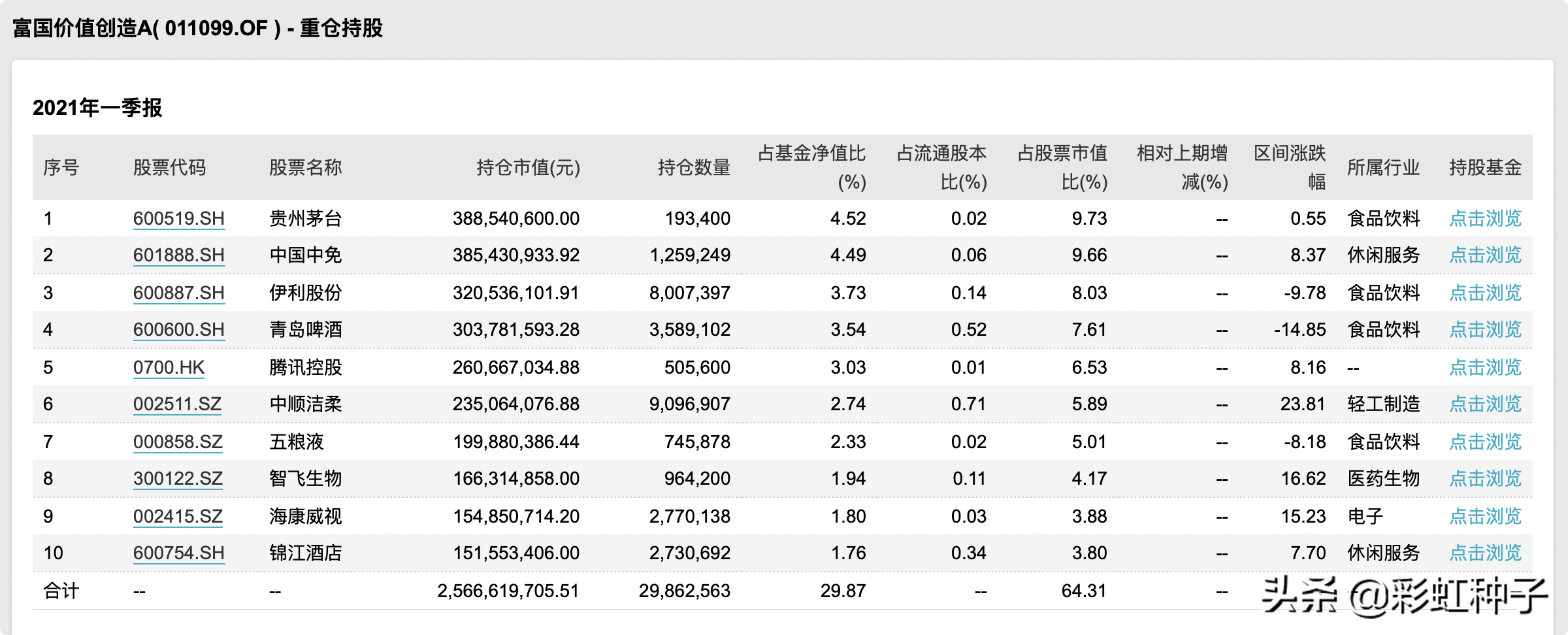Open stock code link 600519.SH
The width and height of the screenshot is (1568, 635).
178,218
